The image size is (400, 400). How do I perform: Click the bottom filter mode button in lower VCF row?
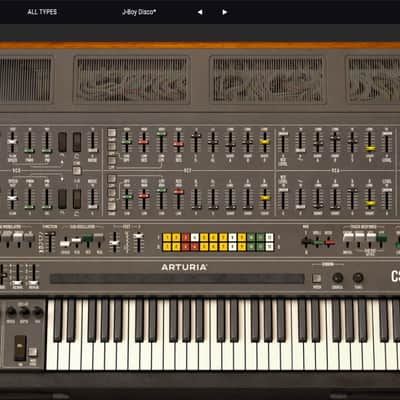(x=112, y=206)
